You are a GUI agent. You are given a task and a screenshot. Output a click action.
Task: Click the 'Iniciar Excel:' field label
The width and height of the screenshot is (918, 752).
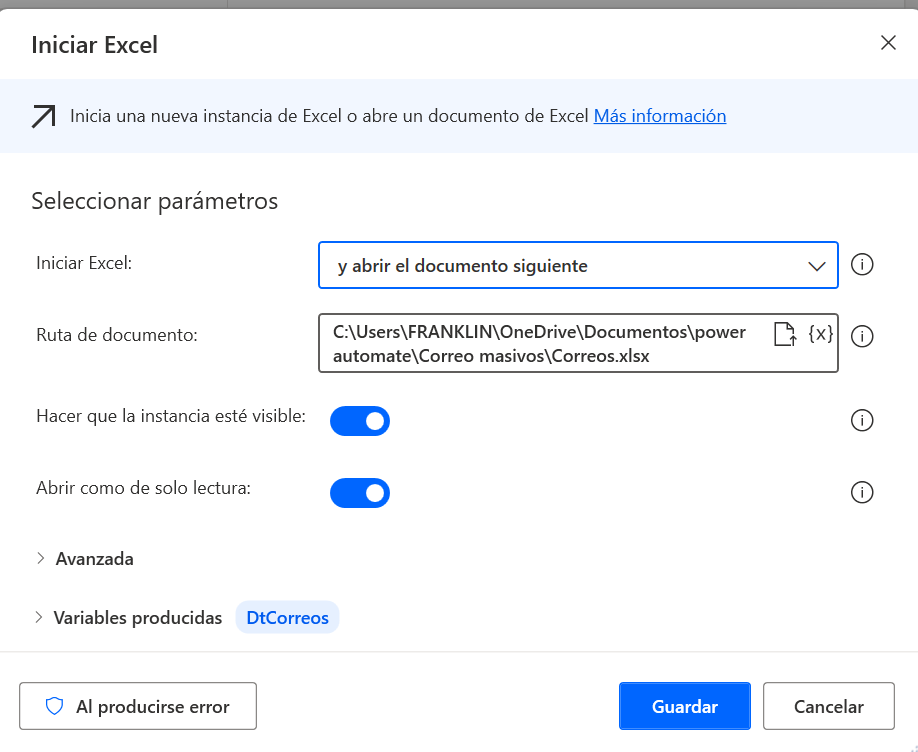[84, 263]
